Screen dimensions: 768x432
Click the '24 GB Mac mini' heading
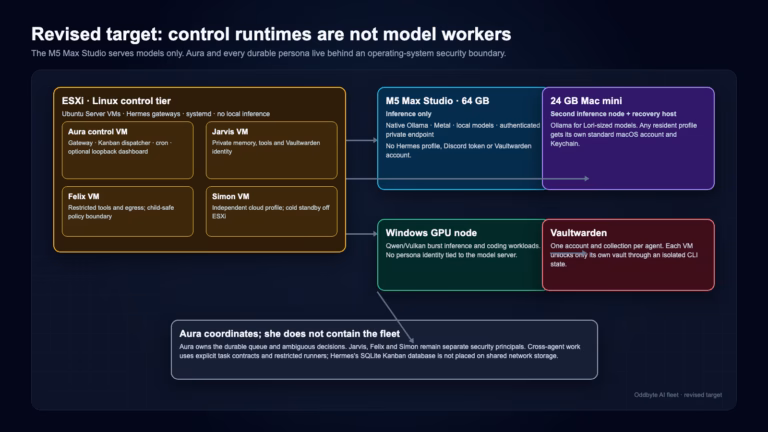586,101
